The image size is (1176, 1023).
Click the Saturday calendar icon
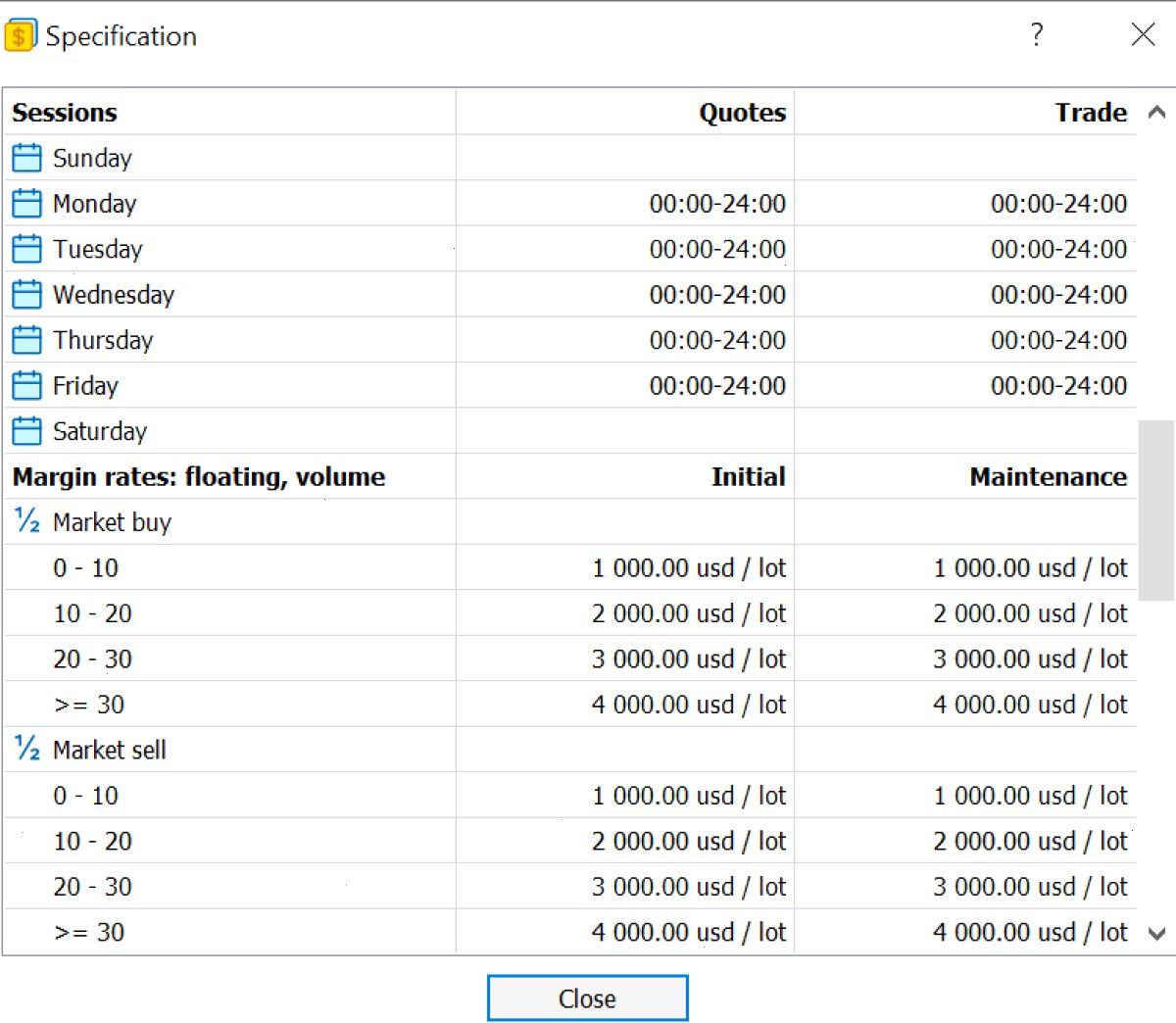(26, 431)
